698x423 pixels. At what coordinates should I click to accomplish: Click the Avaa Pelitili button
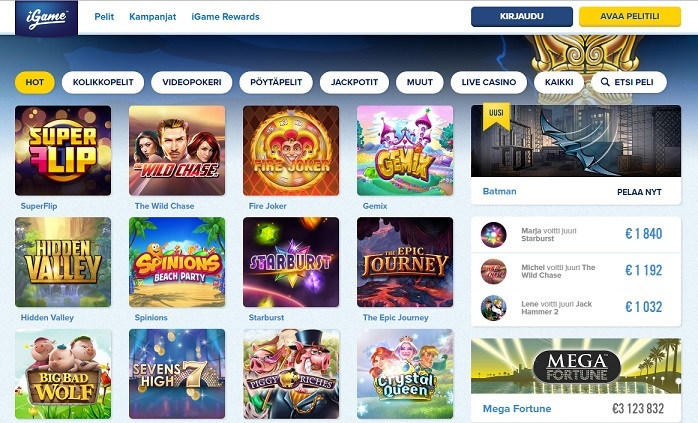(630, 16)
